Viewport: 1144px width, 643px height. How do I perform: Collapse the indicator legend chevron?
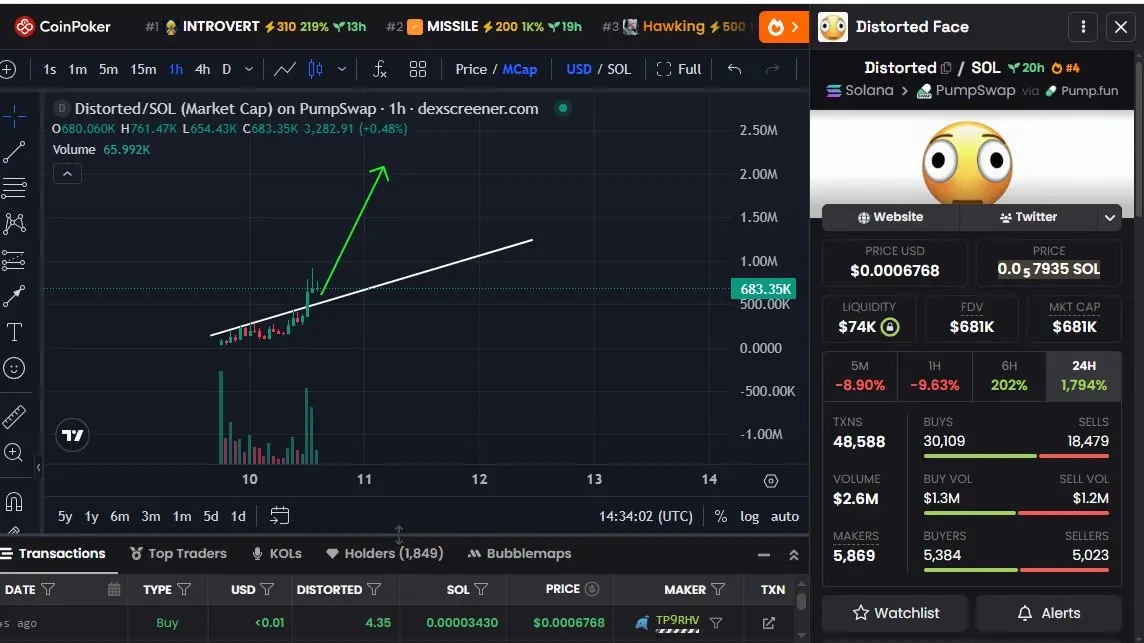pos(67,174)
